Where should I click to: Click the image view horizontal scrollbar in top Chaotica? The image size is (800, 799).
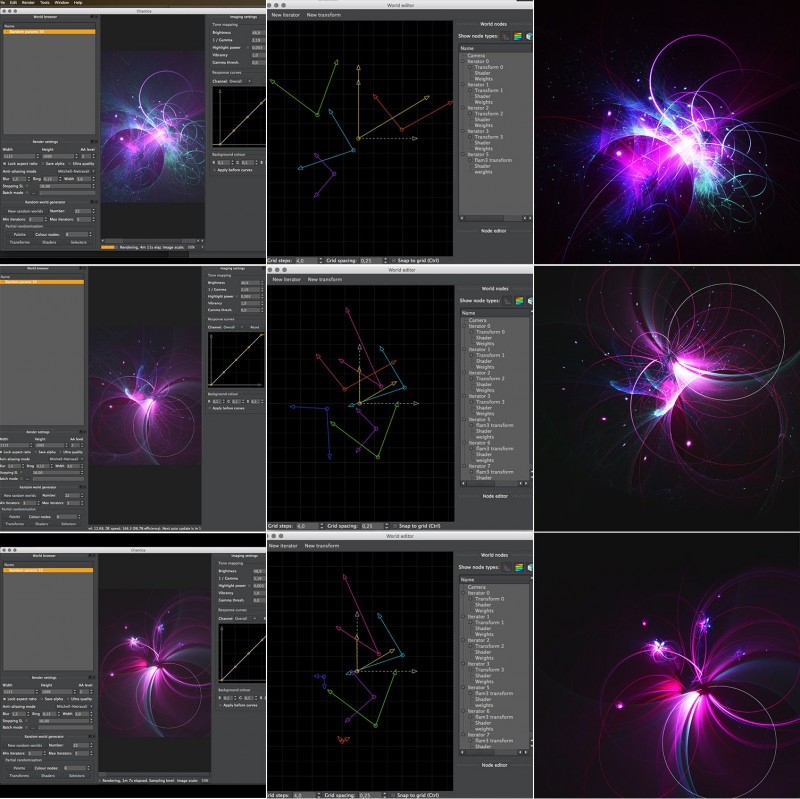click(x=153, y=240)
